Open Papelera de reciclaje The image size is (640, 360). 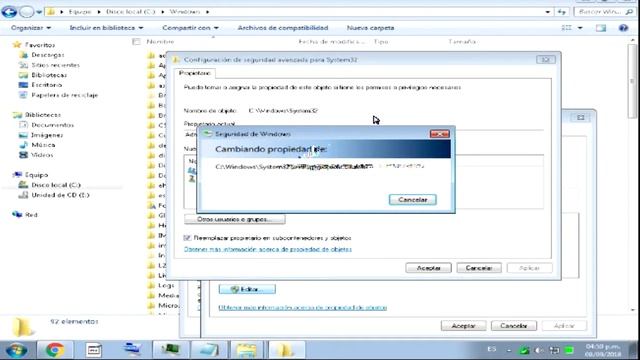pyautogui.click(x=64, y=95)
